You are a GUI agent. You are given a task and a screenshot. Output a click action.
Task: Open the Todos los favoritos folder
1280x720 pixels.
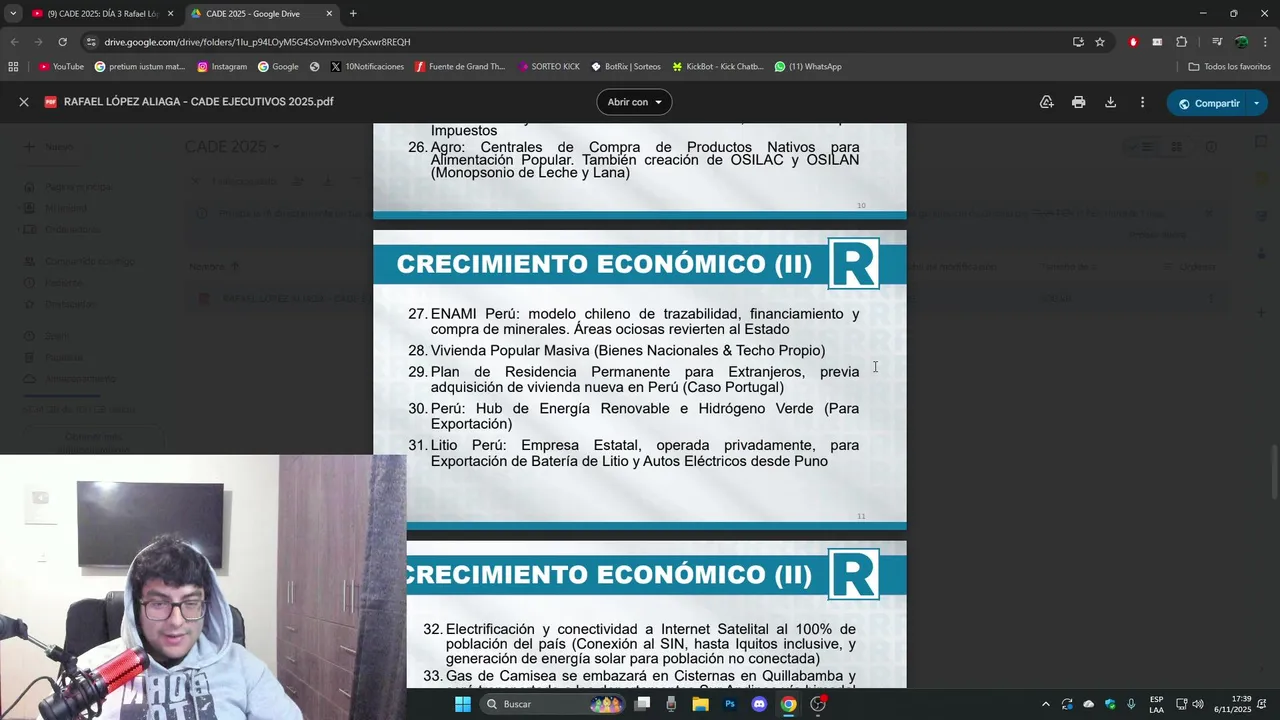tap(1229, 67)
